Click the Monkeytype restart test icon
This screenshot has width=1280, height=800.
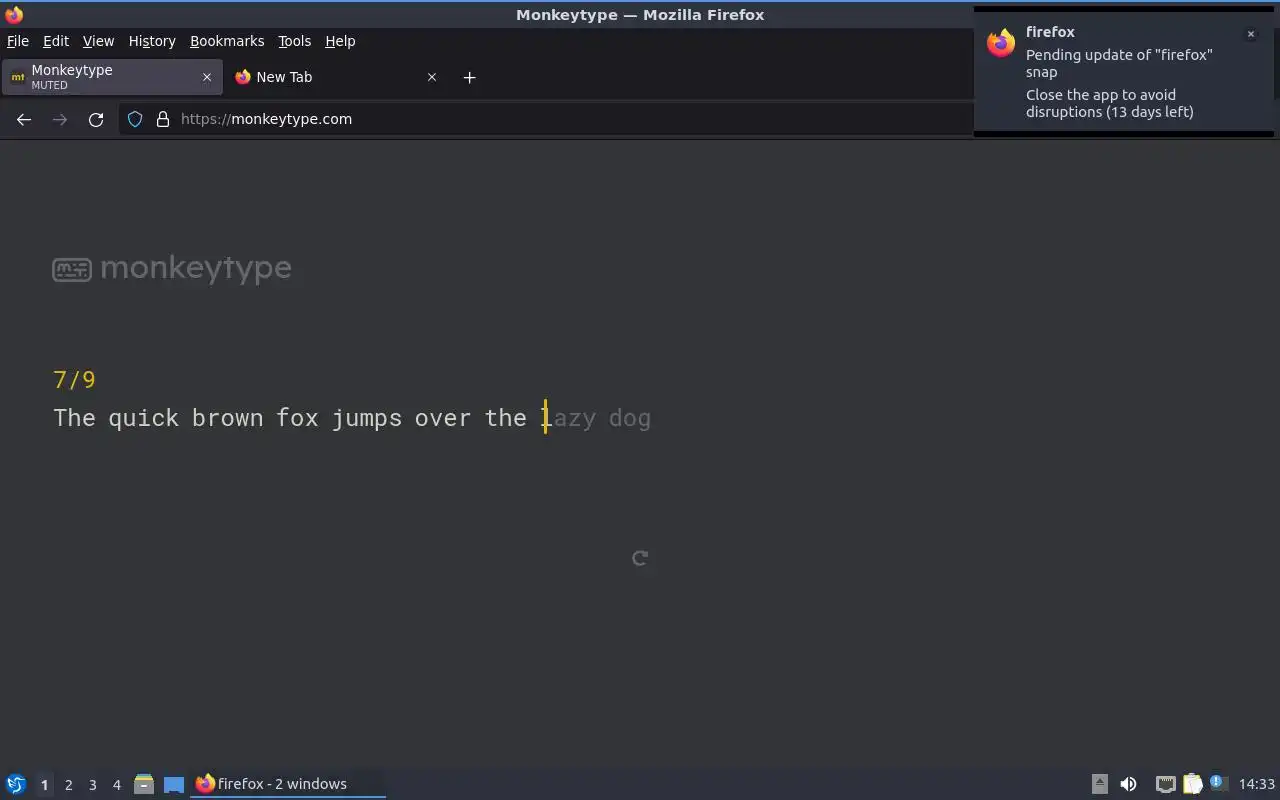coord(640,558)
